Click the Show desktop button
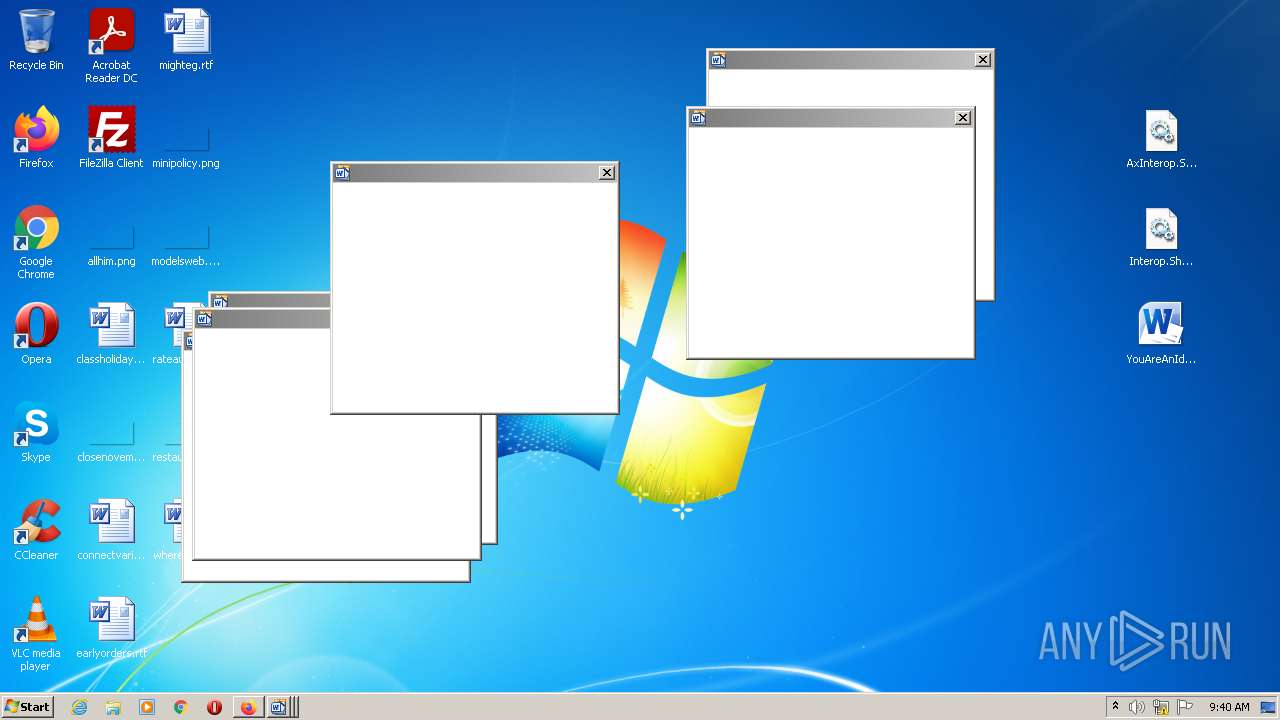The width and height of the screenshot is (1280, 720). (1269, 707)
